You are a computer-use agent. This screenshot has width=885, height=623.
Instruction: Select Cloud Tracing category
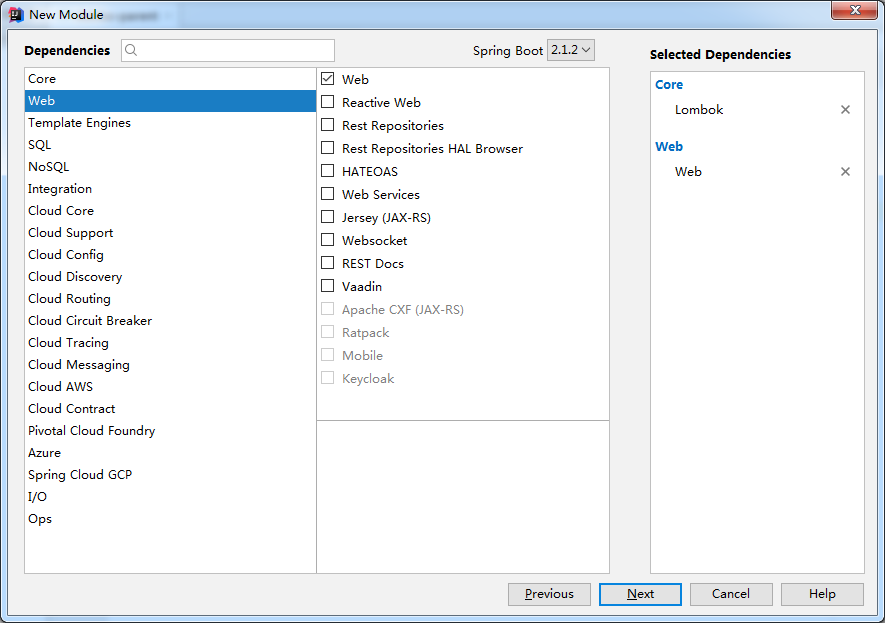tap(170, 343)
